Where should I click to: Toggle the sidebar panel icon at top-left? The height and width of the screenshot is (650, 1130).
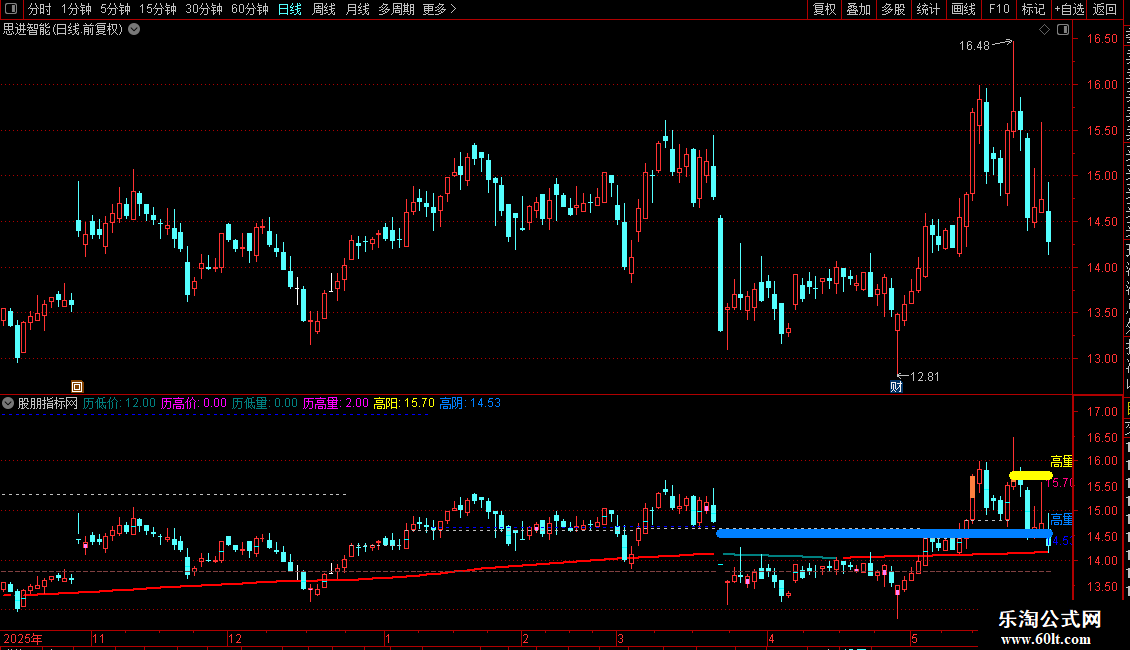pyautogui.click(x=11, y=9)
